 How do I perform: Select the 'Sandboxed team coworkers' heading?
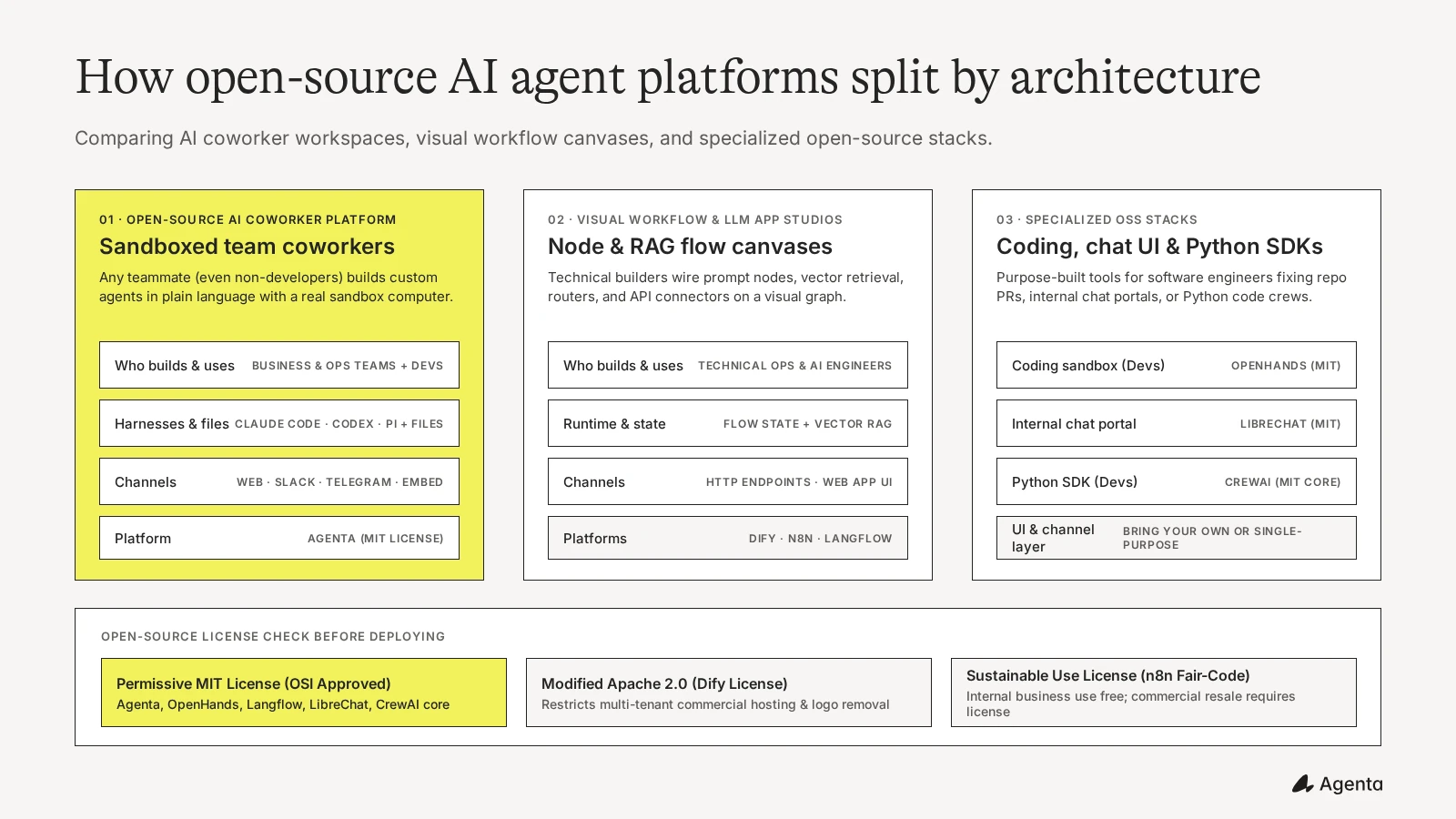(x=247, y=247)
